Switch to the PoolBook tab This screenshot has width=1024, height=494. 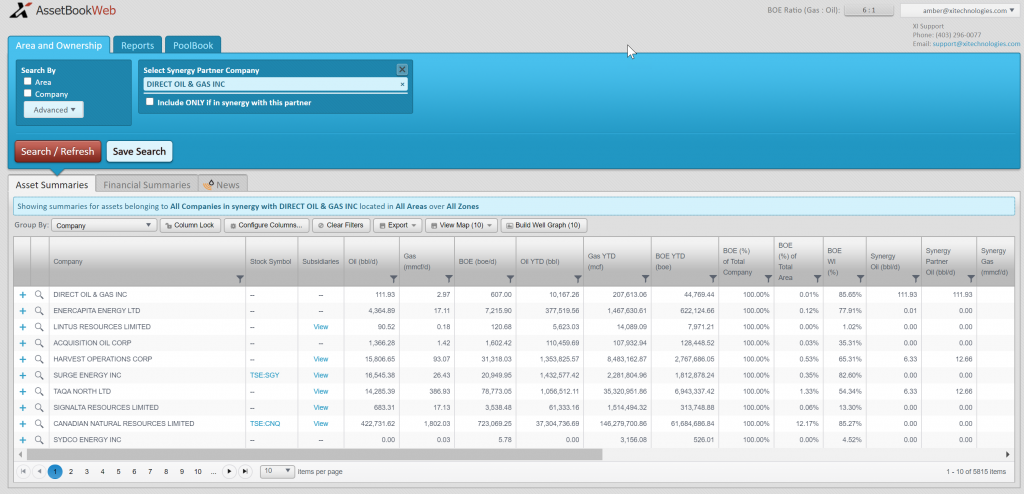tap(193, 46)
